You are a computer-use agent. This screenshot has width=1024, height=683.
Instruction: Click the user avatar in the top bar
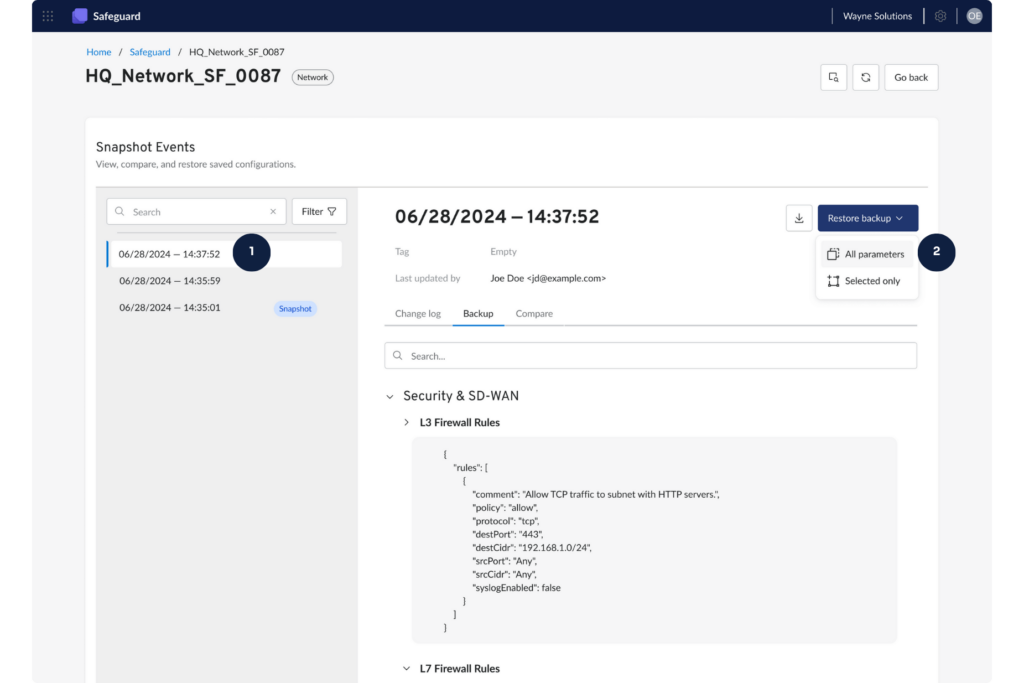click(x=973, y=15)
